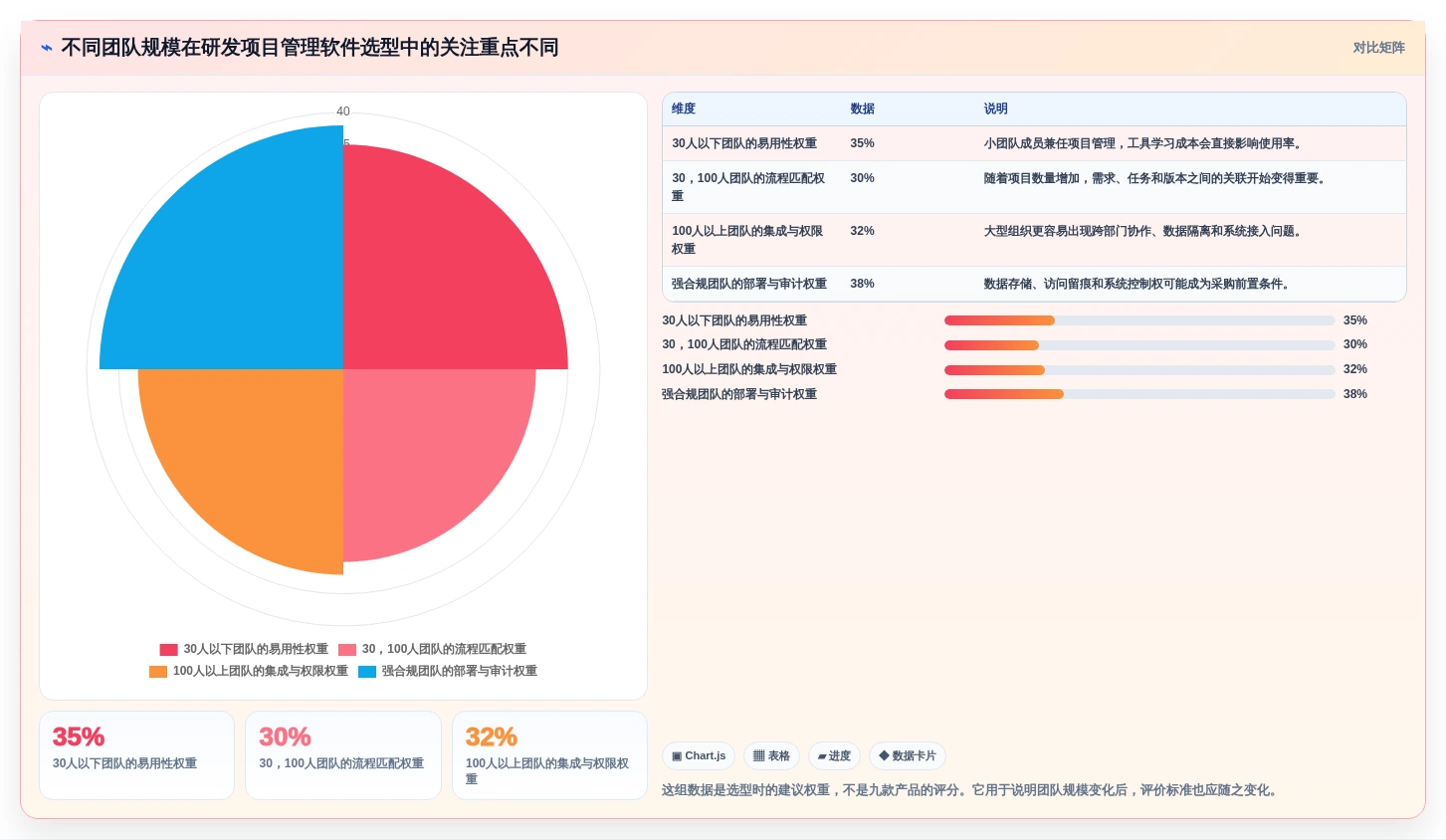Click the 对比矩阵 label in the header
Image resolution: width=1446 pixels, height=840 pixels.
[x=1378, y=48]
